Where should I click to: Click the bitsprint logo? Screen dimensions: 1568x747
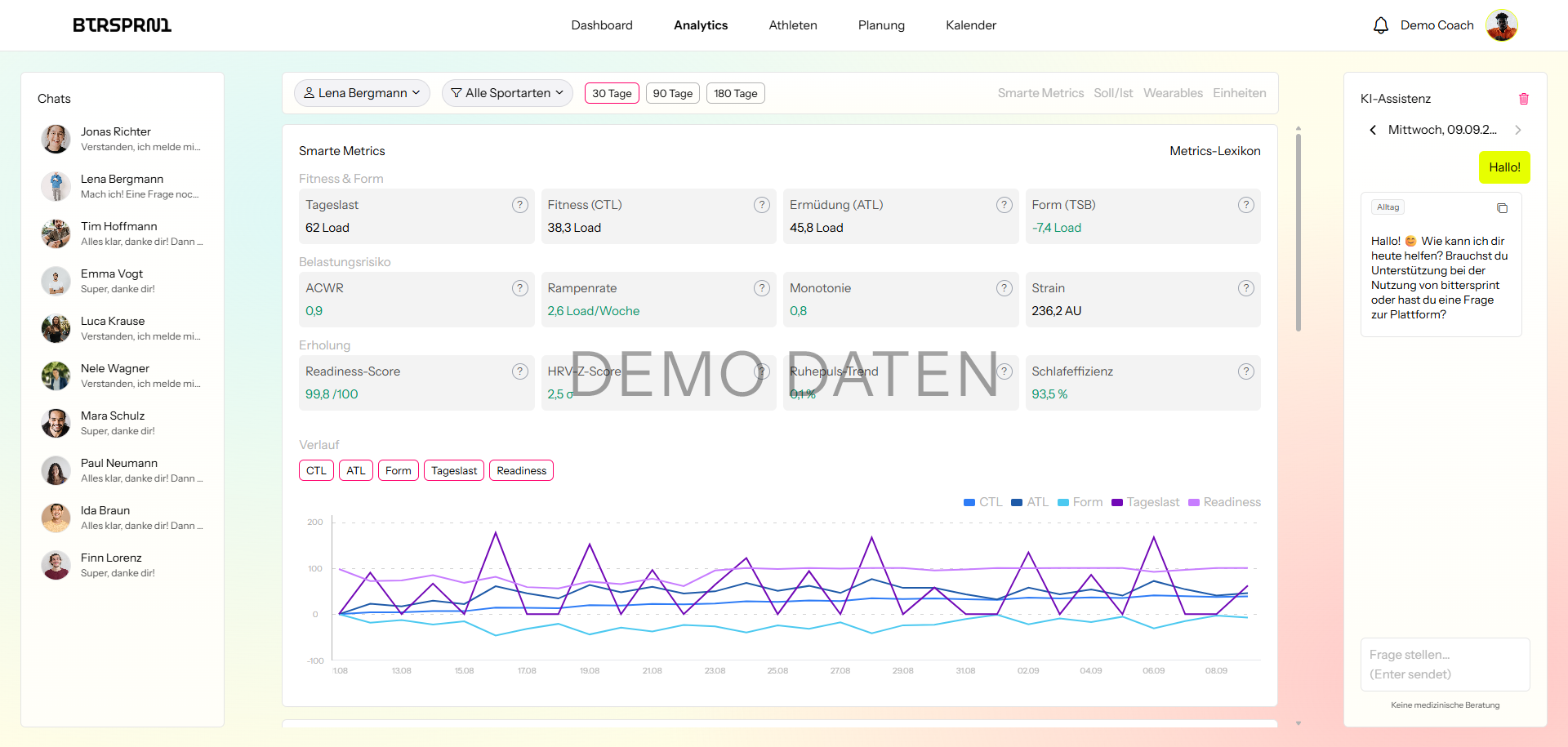122,25
